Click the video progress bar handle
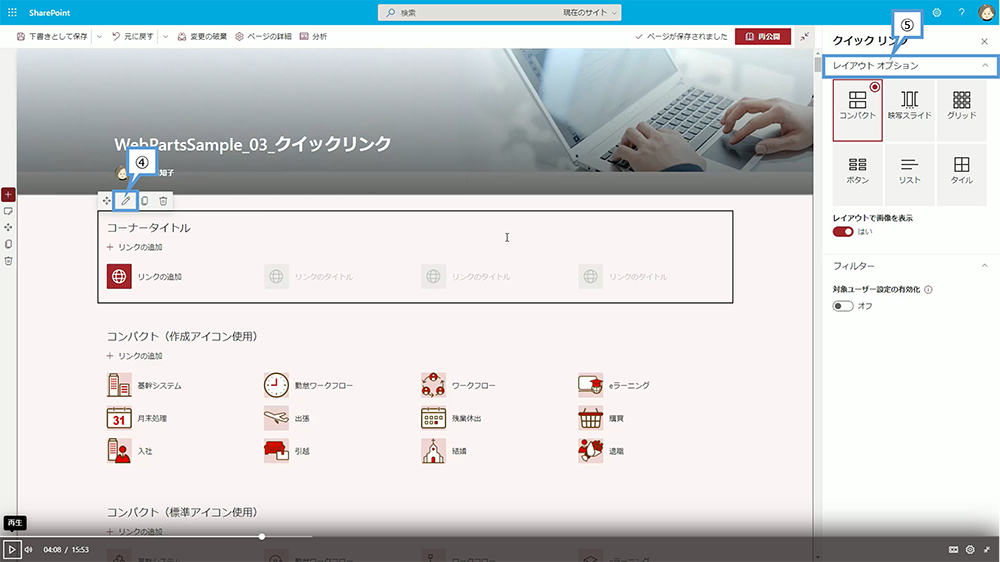Screen dimensions: 1000x562 [261, 536]
